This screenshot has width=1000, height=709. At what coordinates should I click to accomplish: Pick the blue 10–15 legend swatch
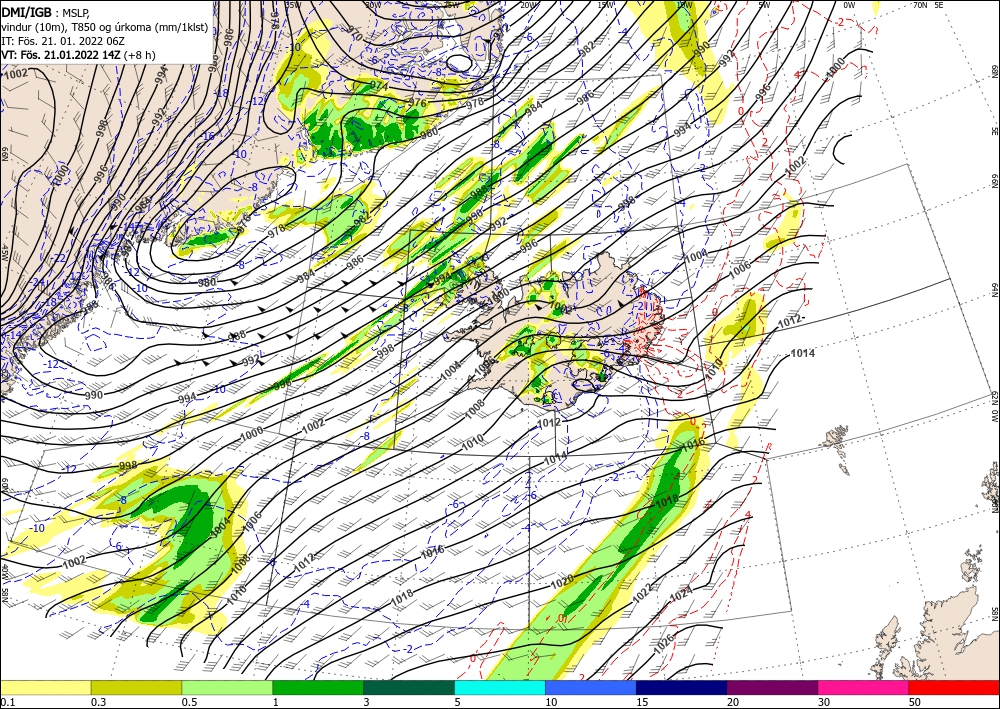[x=591, y=687]
